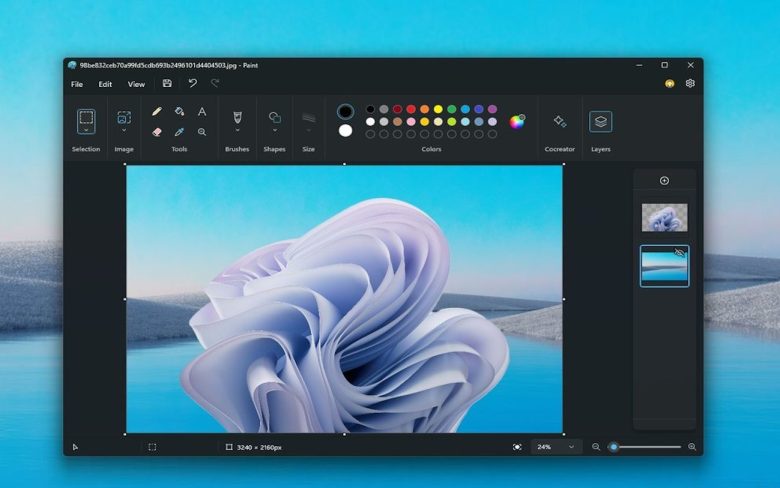Toggle visibility of the background layer
This screenshot has width=780, height=488.
pyautogui.click(x=679, y=253)
